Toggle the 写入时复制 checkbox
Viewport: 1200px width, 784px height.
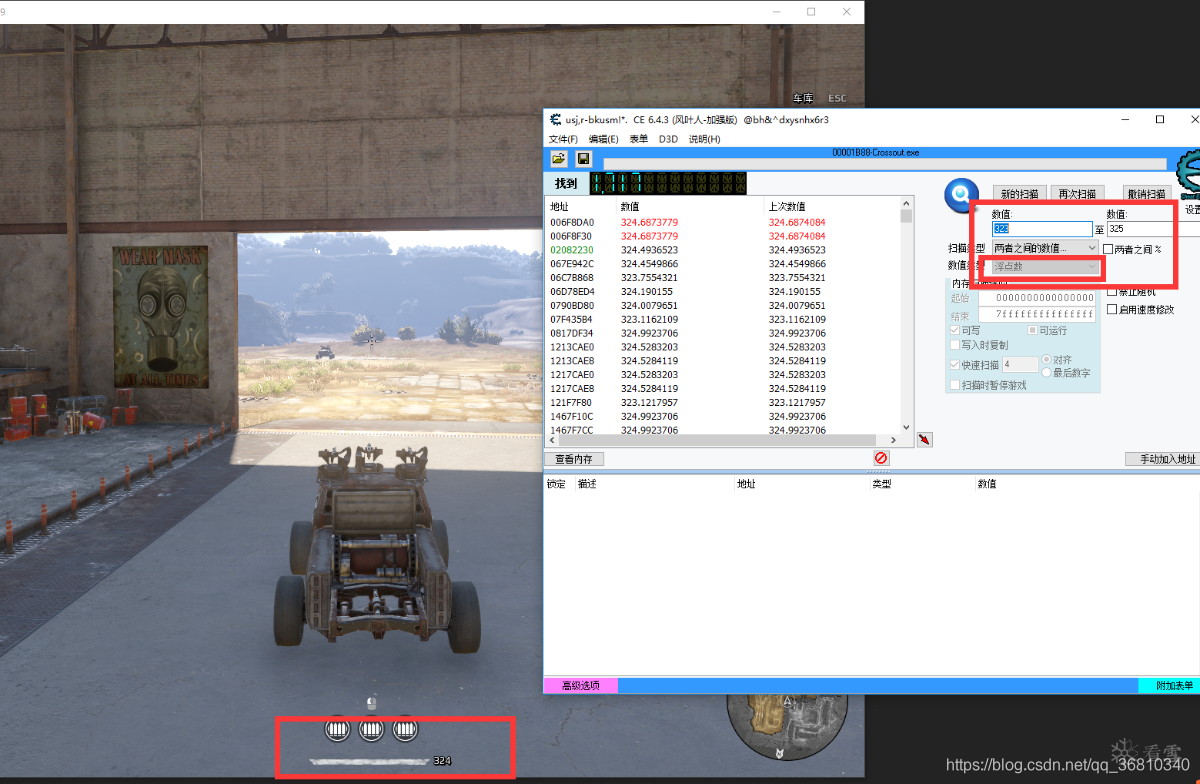pos(954,345)
